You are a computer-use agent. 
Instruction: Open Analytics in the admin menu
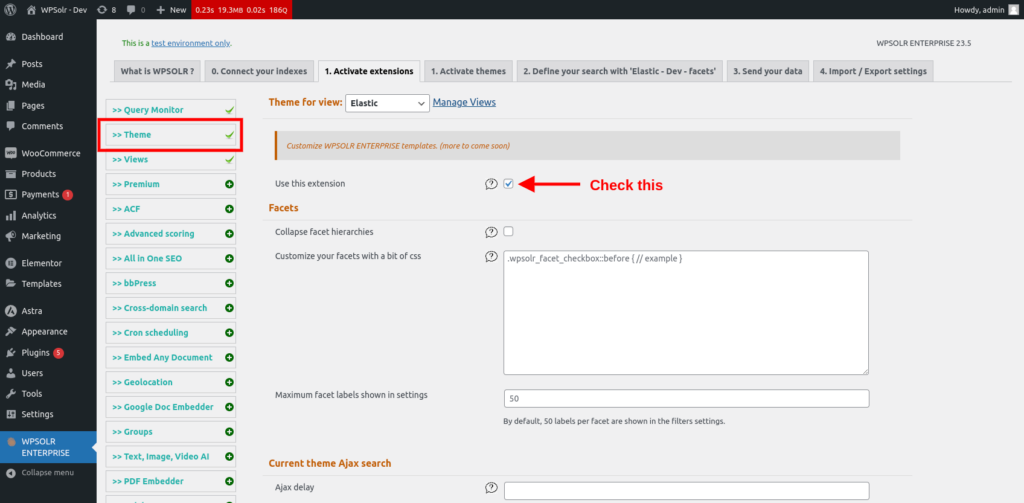(48, 216)
